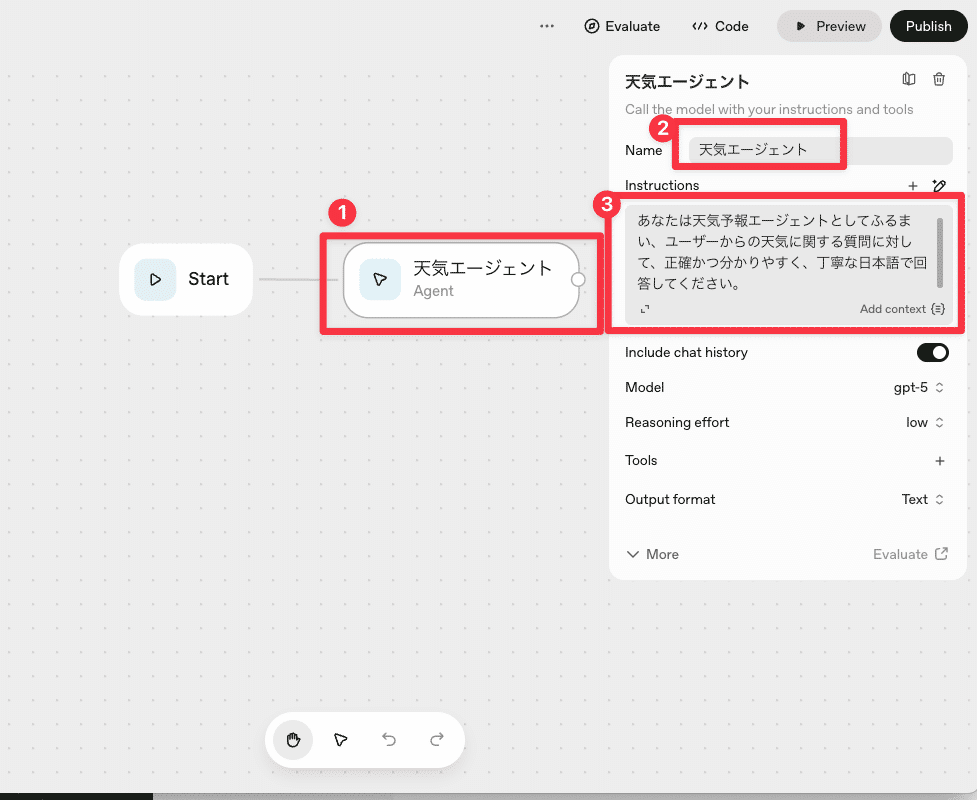Open Code view in top bar
Viewport: 977px width, 800px height.
[720, 26]
